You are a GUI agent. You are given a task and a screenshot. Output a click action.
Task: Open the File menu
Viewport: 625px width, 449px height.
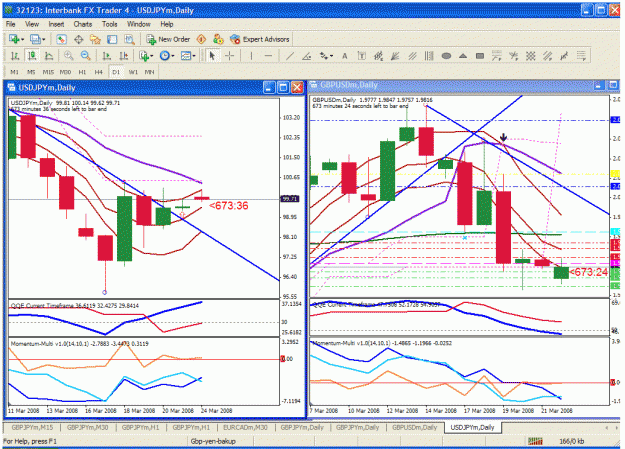10,24
